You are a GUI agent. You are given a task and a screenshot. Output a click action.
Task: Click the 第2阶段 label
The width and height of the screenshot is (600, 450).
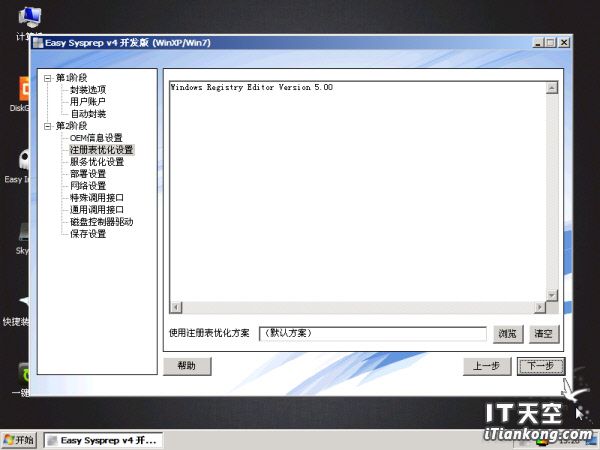coord(72,126)
